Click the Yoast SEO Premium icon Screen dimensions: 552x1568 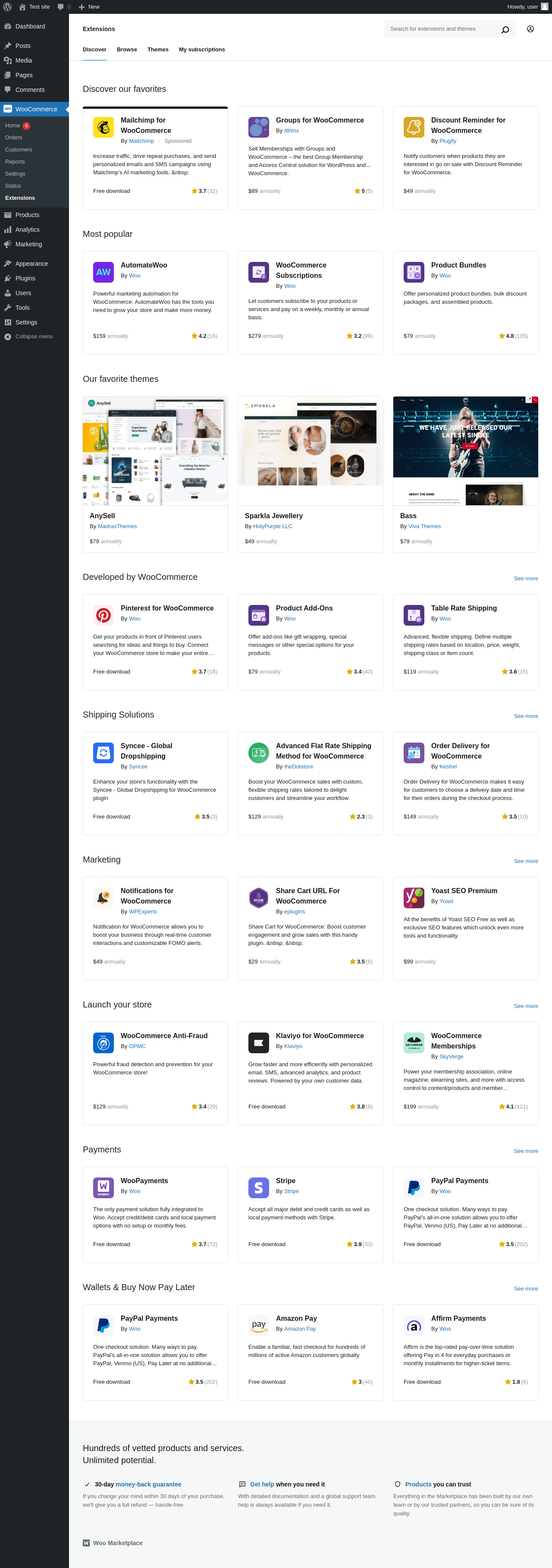414,898
